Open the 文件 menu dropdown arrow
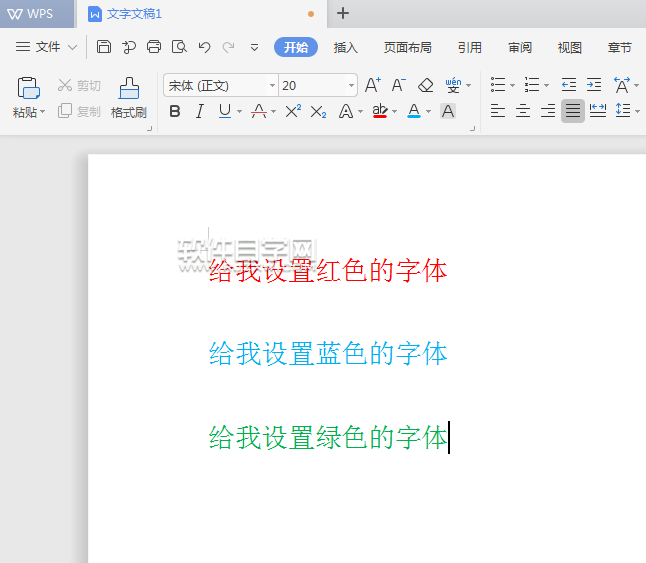The width and height of the screenshot is (646, 563). pyautogui.click(x=72, y=47)
